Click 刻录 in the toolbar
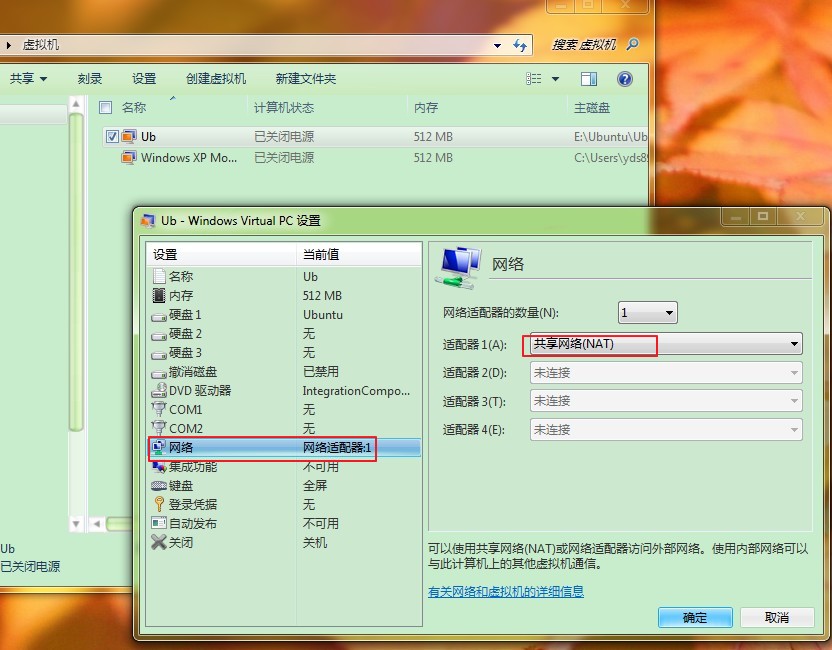This screenshot has height=650, width=832. pyautogui.click(x=90, y=79)
